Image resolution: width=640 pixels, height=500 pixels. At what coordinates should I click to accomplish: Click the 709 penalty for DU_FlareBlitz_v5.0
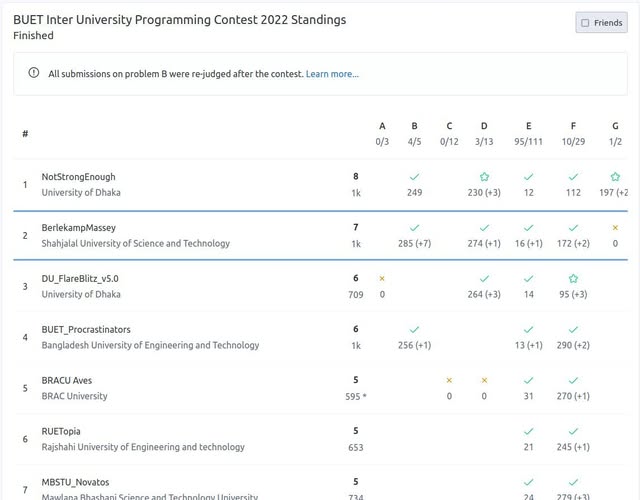tap(356, 294)
